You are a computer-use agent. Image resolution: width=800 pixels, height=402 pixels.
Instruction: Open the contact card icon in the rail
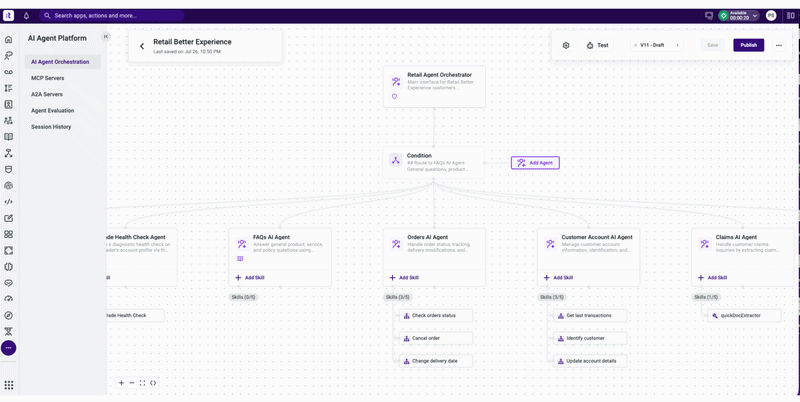coord(8,104)
